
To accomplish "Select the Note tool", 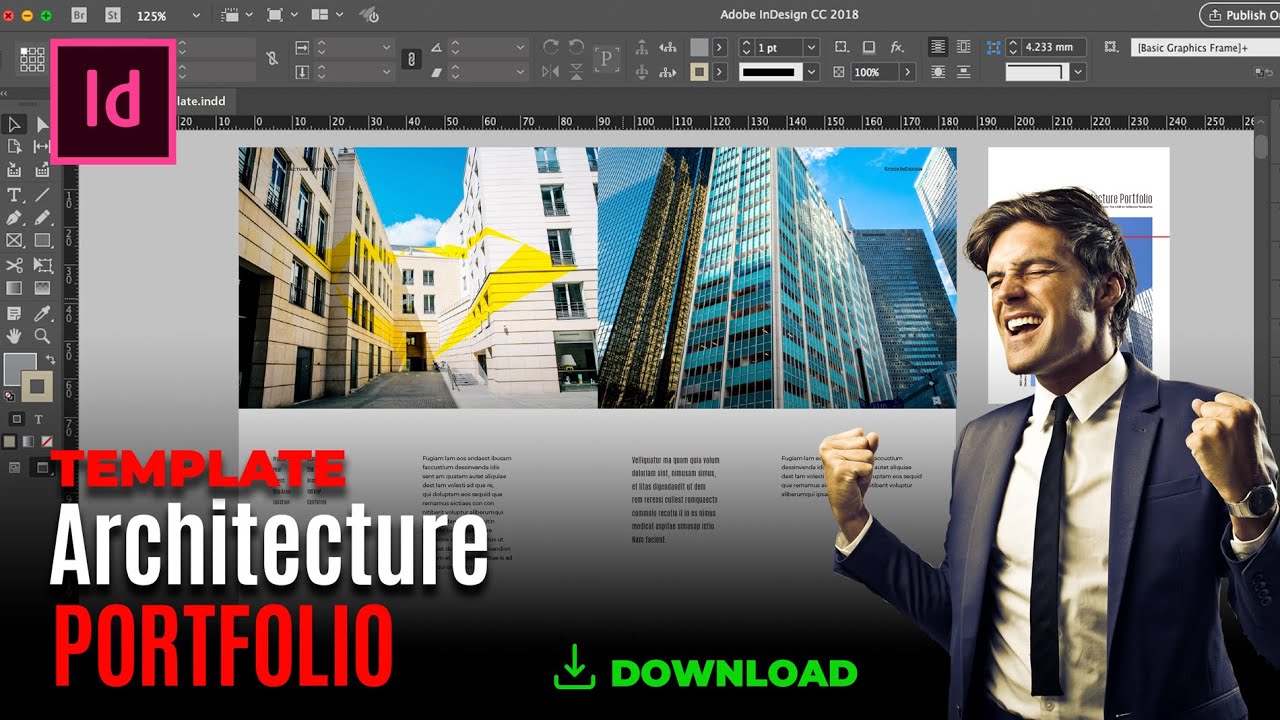I will 14,314.
